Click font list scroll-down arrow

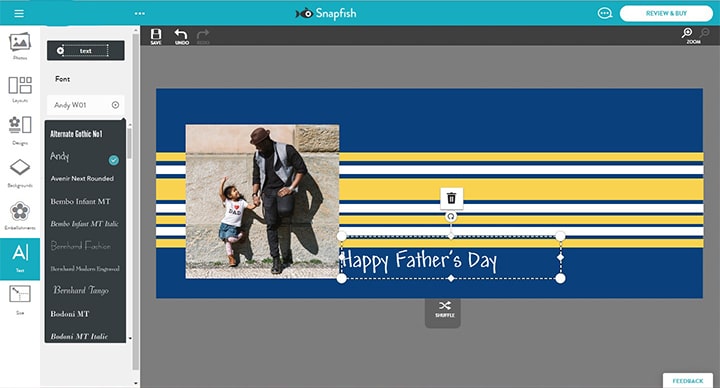[x=130, y=338]
